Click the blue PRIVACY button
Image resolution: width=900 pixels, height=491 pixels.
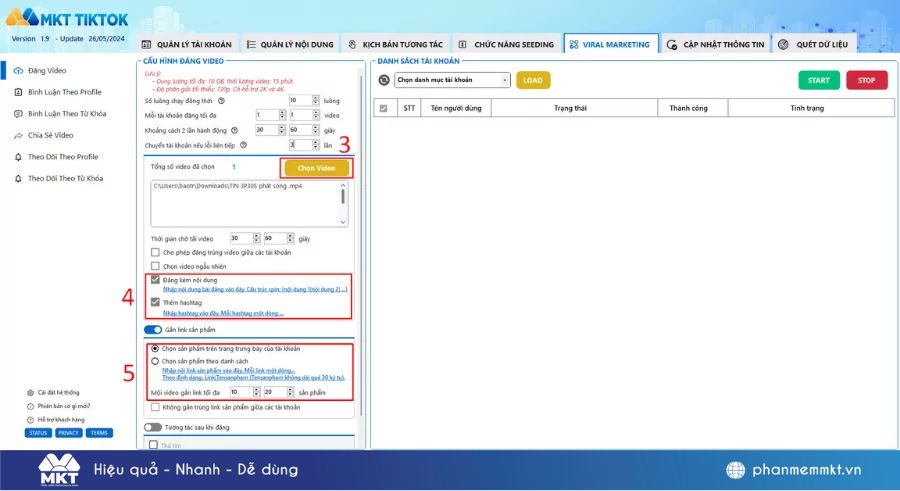point(68,433)
